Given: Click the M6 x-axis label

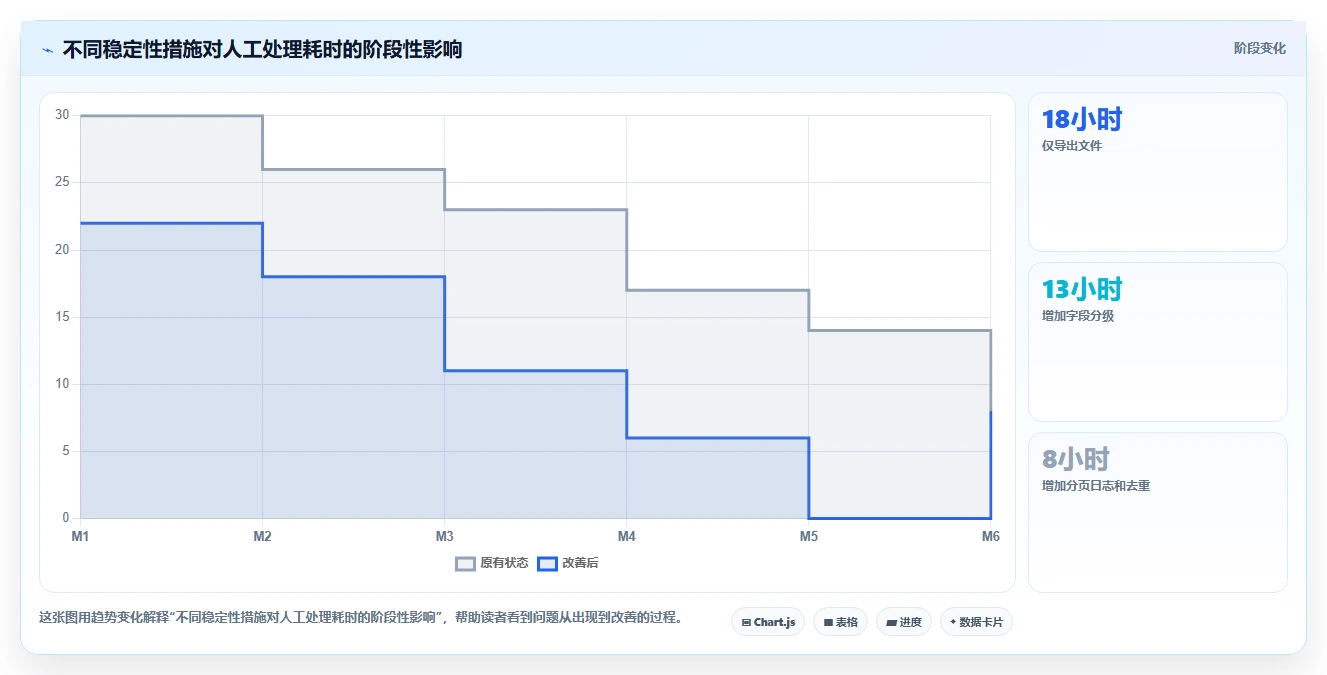Looking at the screenshot, I should 990,537.
